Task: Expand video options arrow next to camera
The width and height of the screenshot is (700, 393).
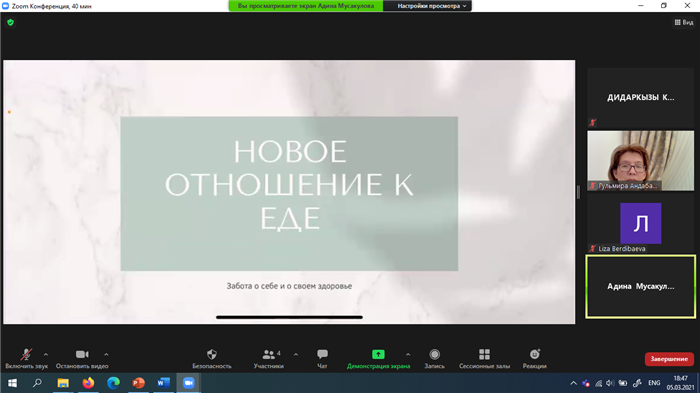Action: click(106, 355)
